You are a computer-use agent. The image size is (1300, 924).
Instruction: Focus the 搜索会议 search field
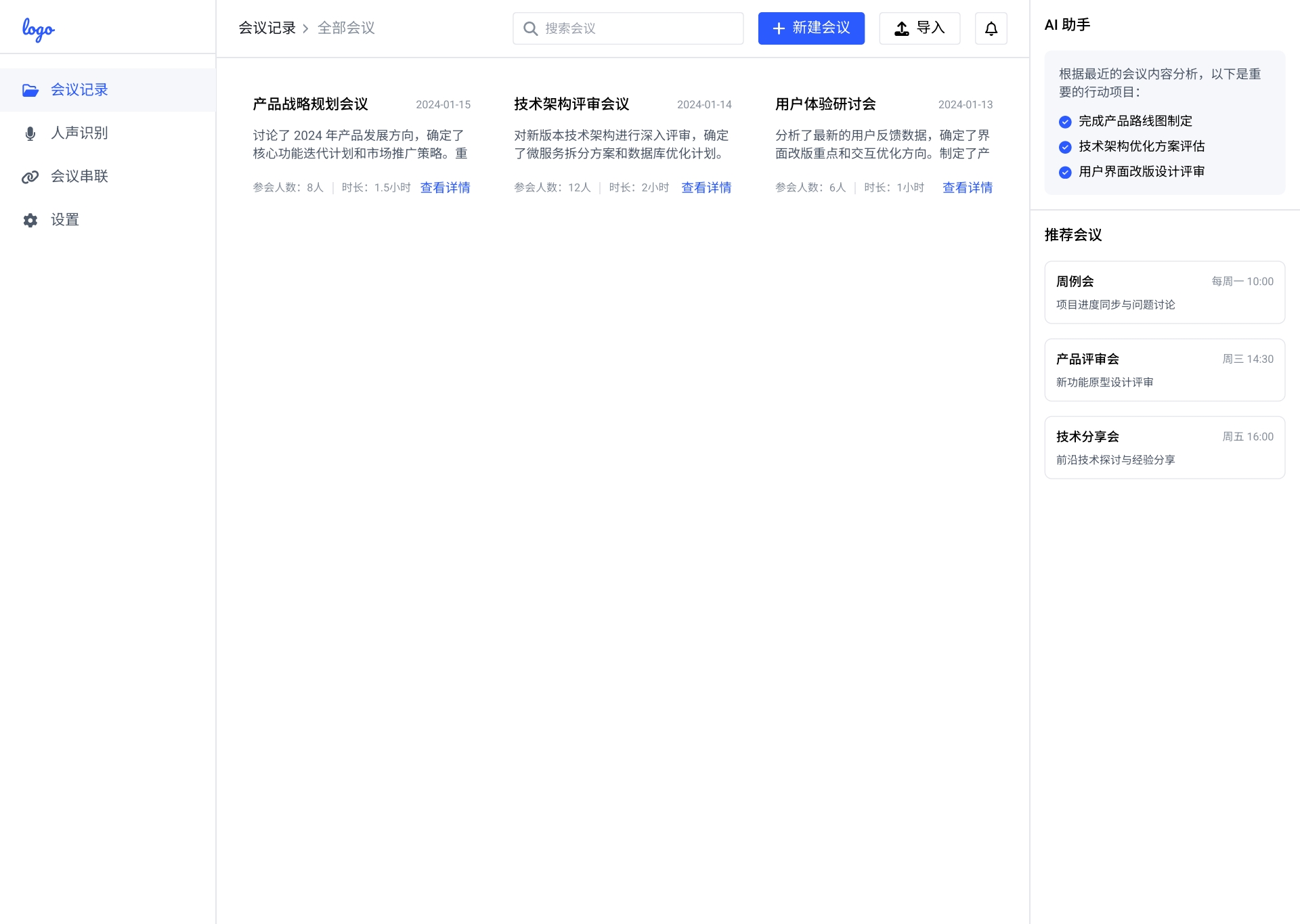tap(628, 28)
